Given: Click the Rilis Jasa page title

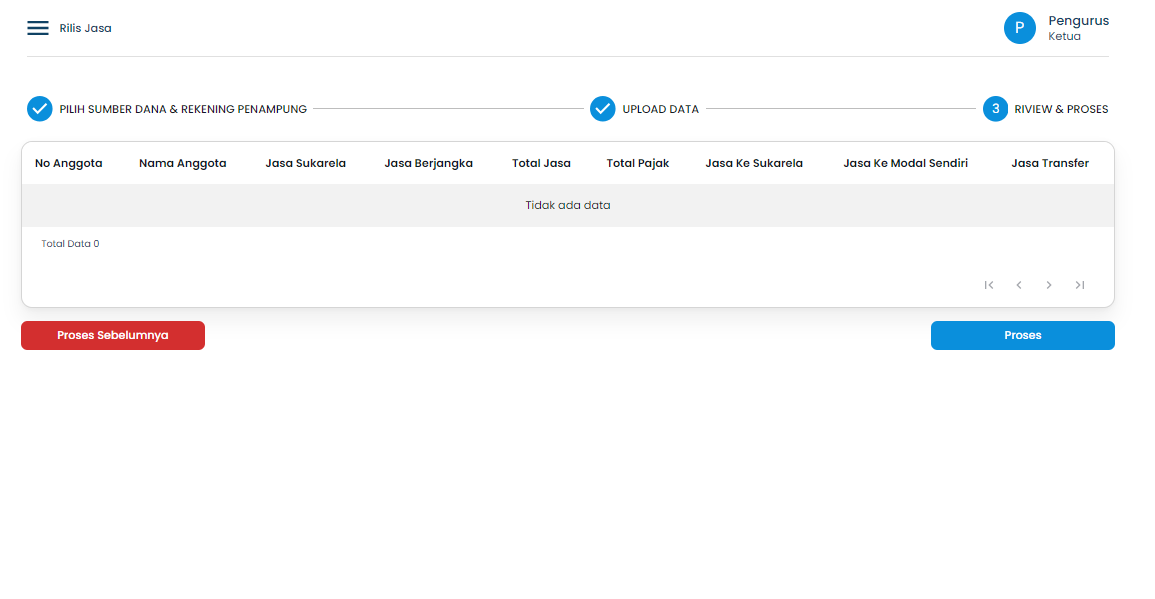Looking at the screenshot, I should (87, 28).
